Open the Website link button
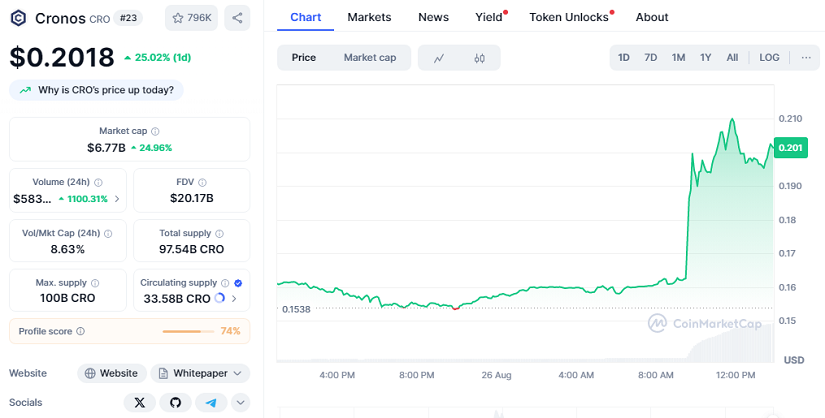The image size is (825, 418). pyautogui.click(x=112, y=373)
